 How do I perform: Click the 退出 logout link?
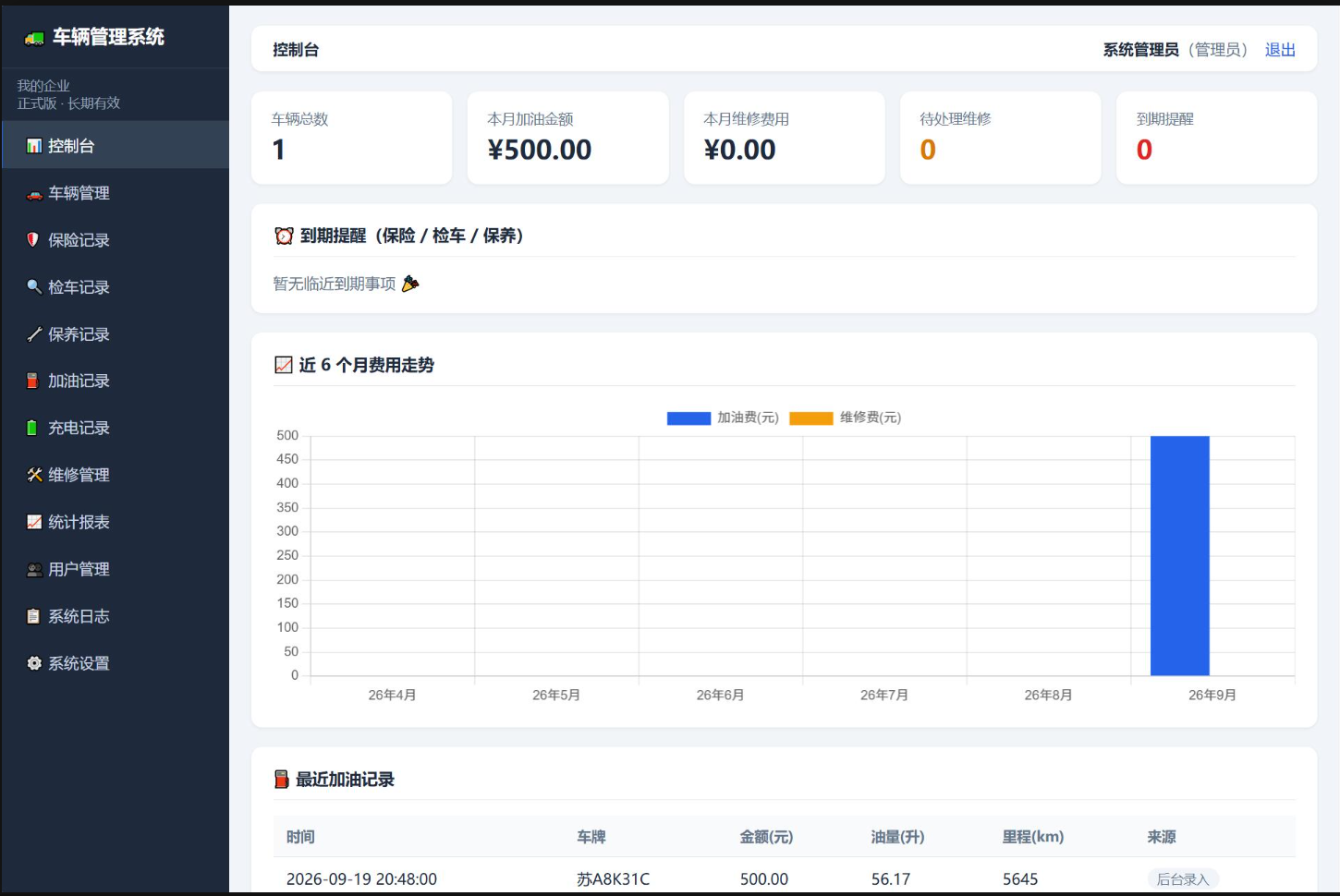click(1280, 50)
